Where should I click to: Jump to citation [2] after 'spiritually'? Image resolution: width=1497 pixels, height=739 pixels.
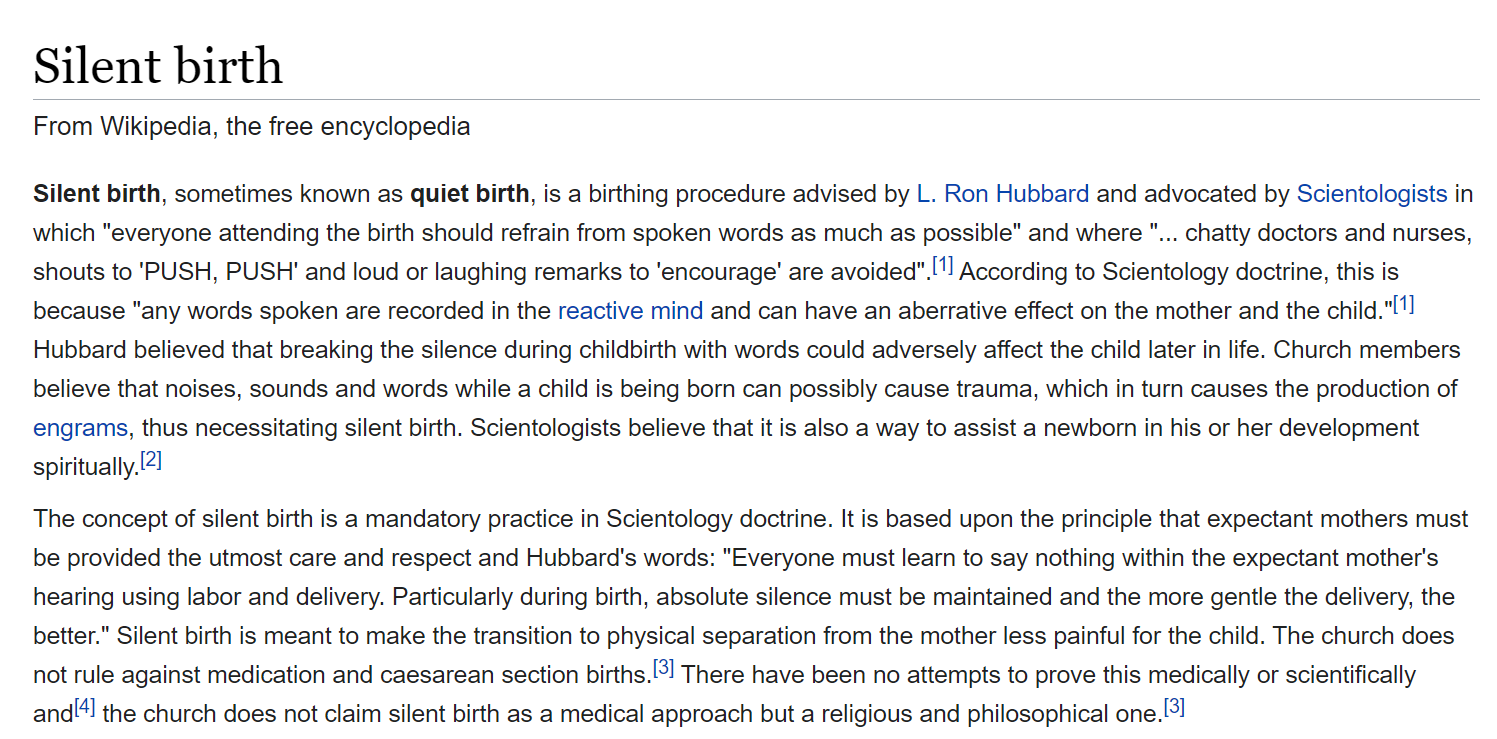pyautogui.click(x=150, y=460)
